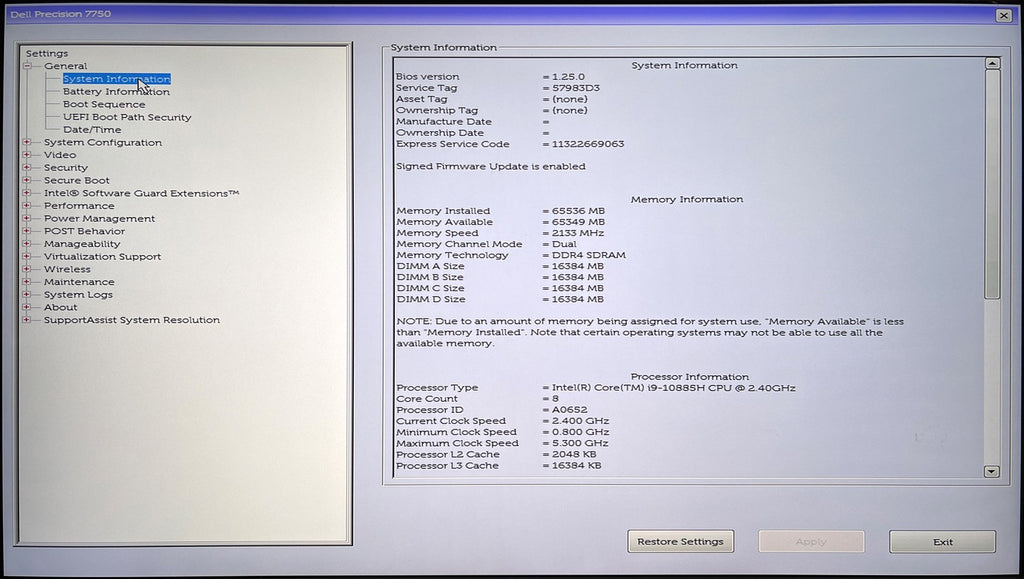Click the greyed-out Apply button

(x=811, y=541)
